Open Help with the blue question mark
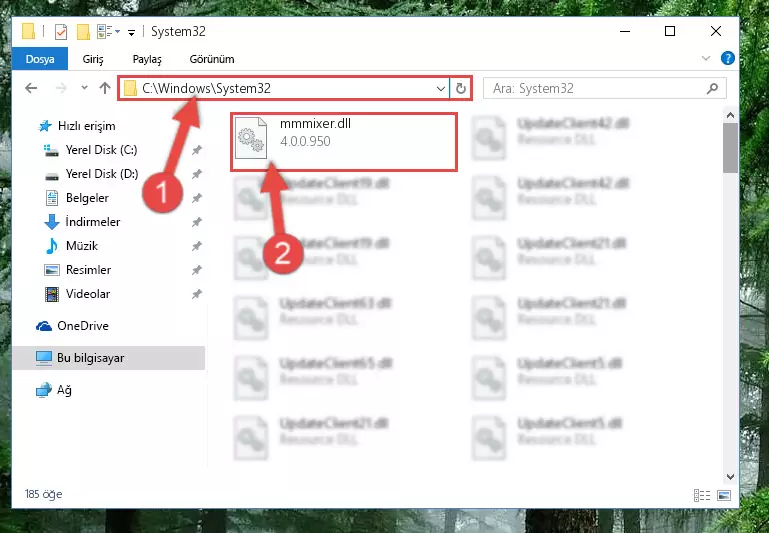Image resolution: width=769 pixels, height=533 pixels. [728, 58]
